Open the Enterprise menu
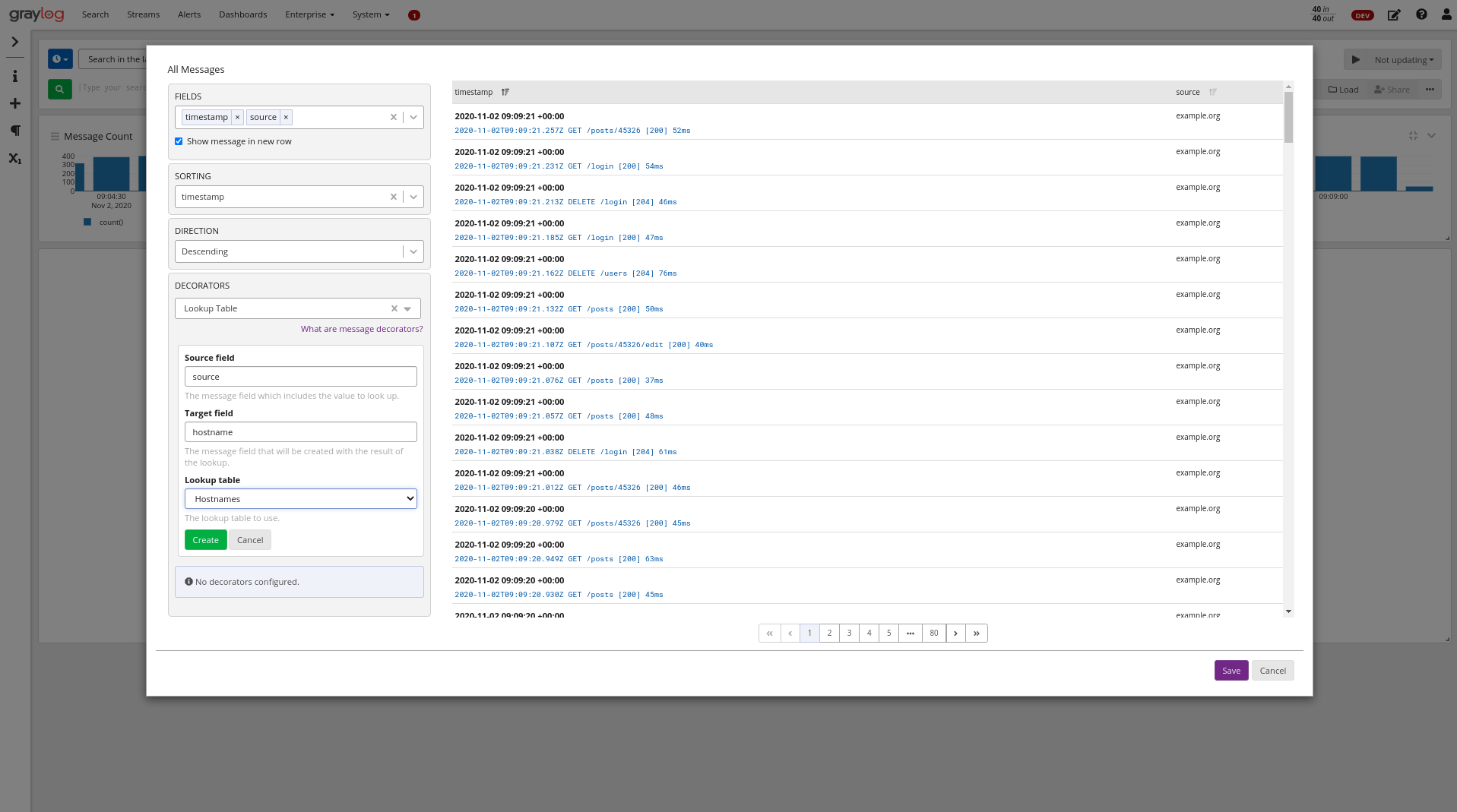Viewport: 1457px width, 812px height. click(x=308, y=14)
